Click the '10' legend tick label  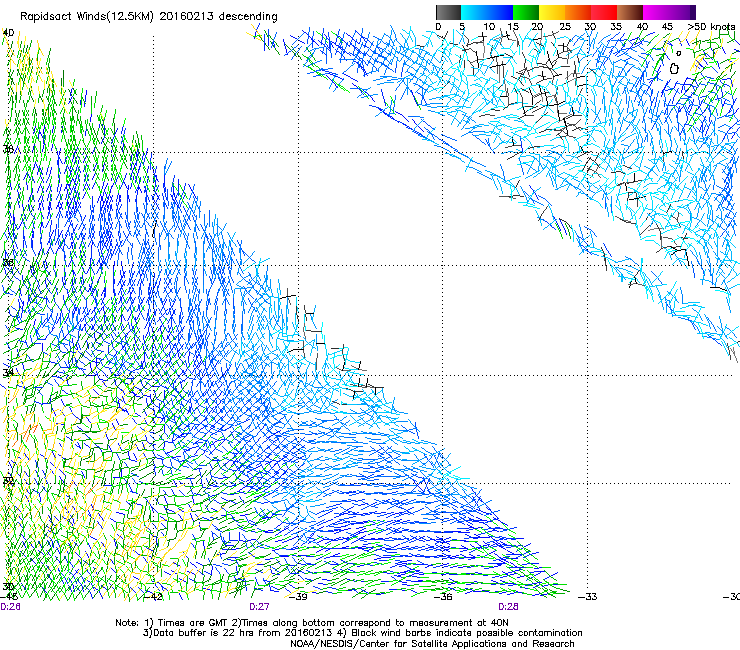tap(489, 27)
